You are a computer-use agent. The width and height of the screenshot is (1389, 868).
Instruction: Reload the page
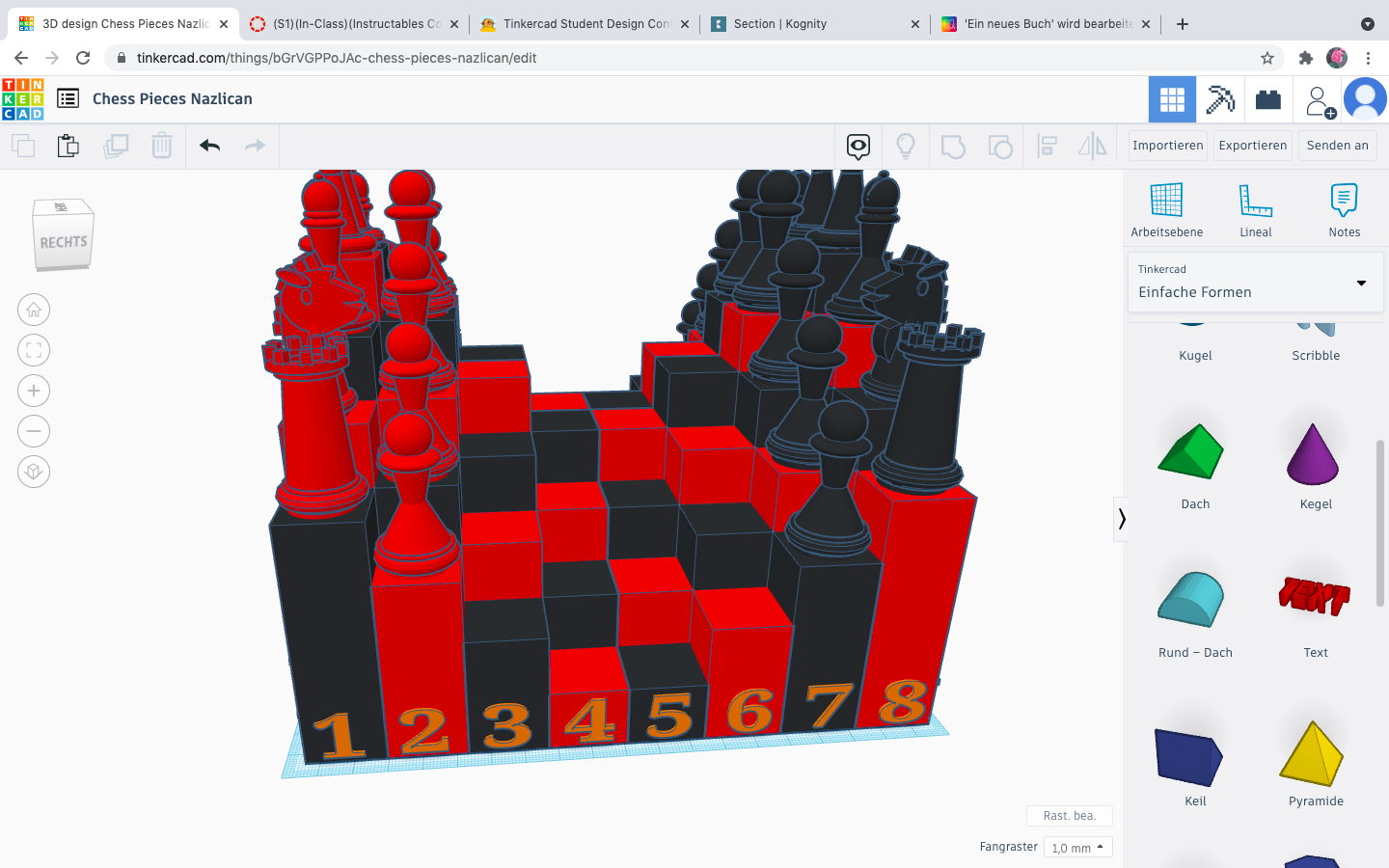83,58
